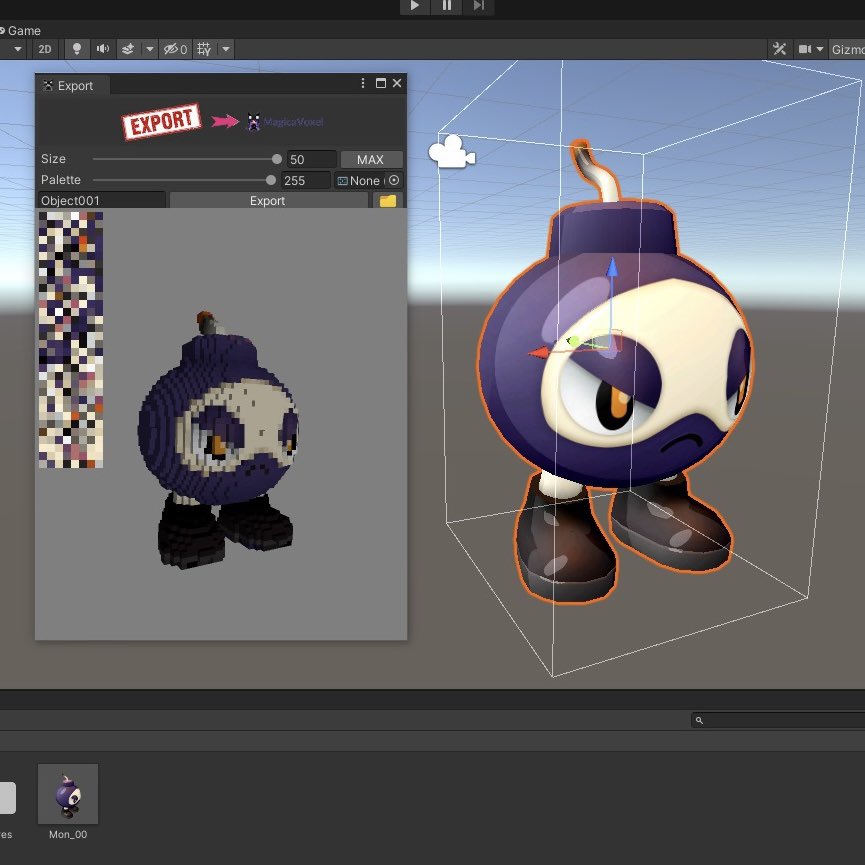Start Play mode with the play button

pyautogui.click(x=415, y=6)
